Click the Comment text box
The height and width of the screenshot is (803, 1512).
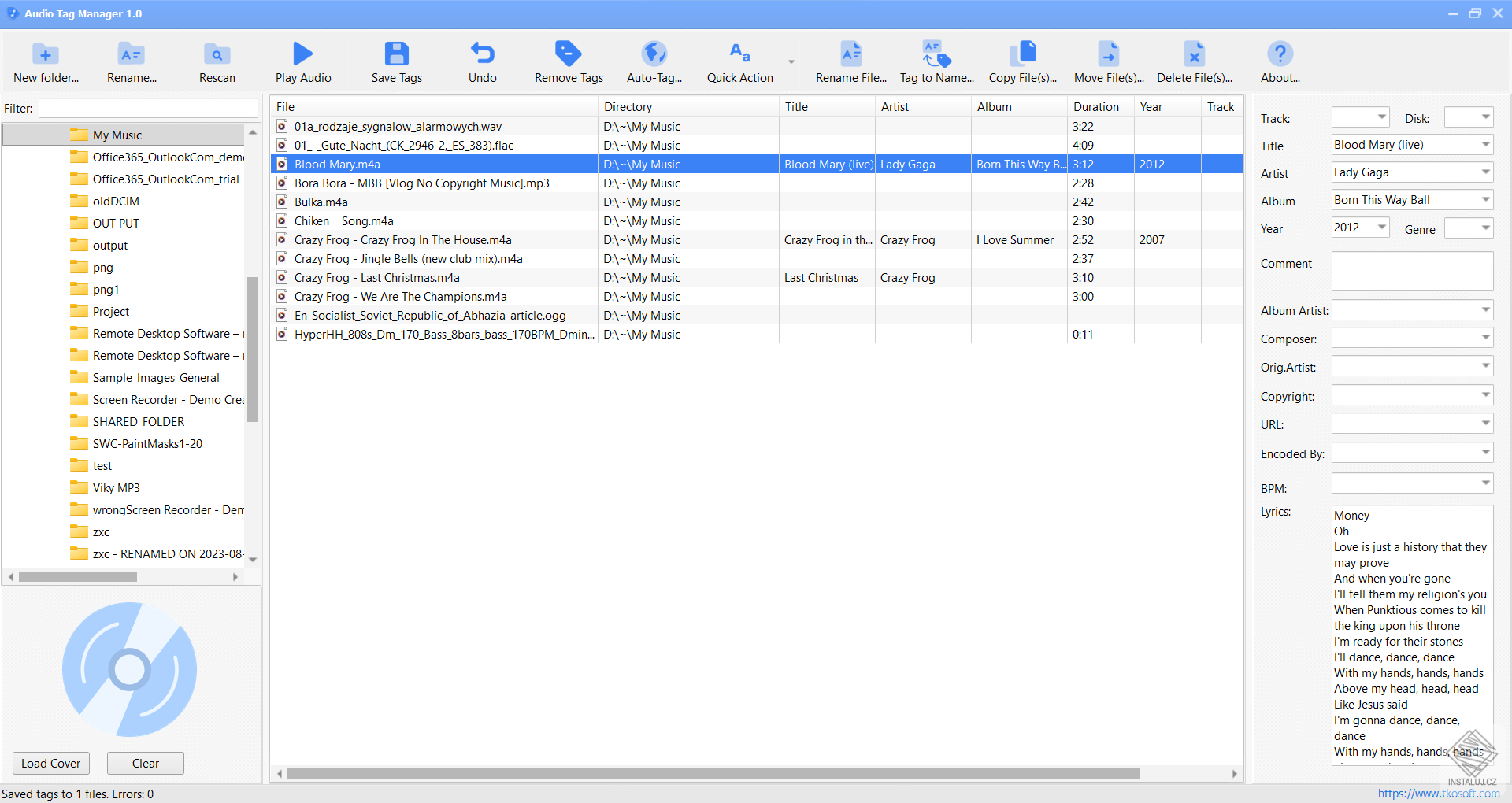(1412, 271)
